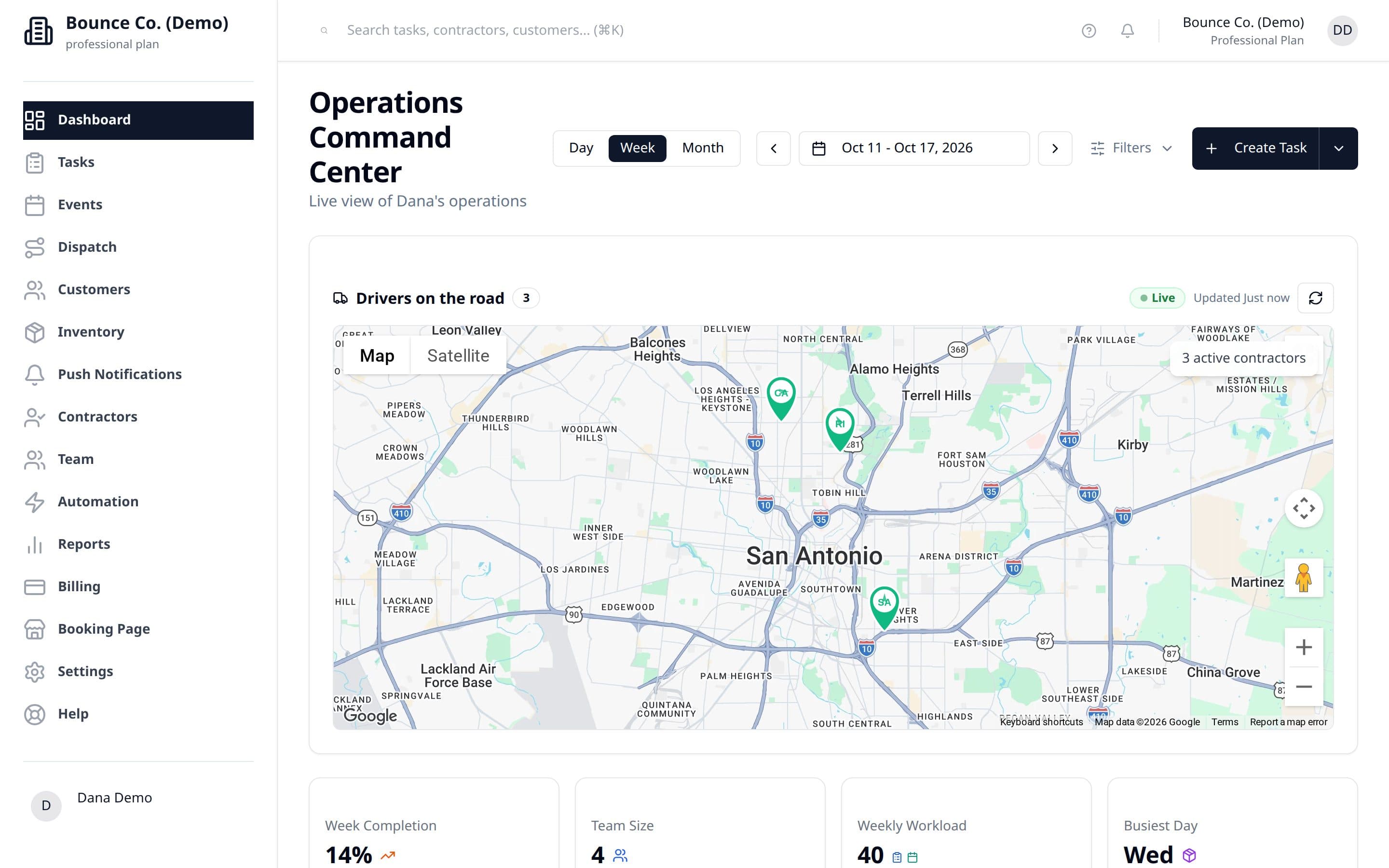
Task: Switch to Month view
Action: [703, 148]
